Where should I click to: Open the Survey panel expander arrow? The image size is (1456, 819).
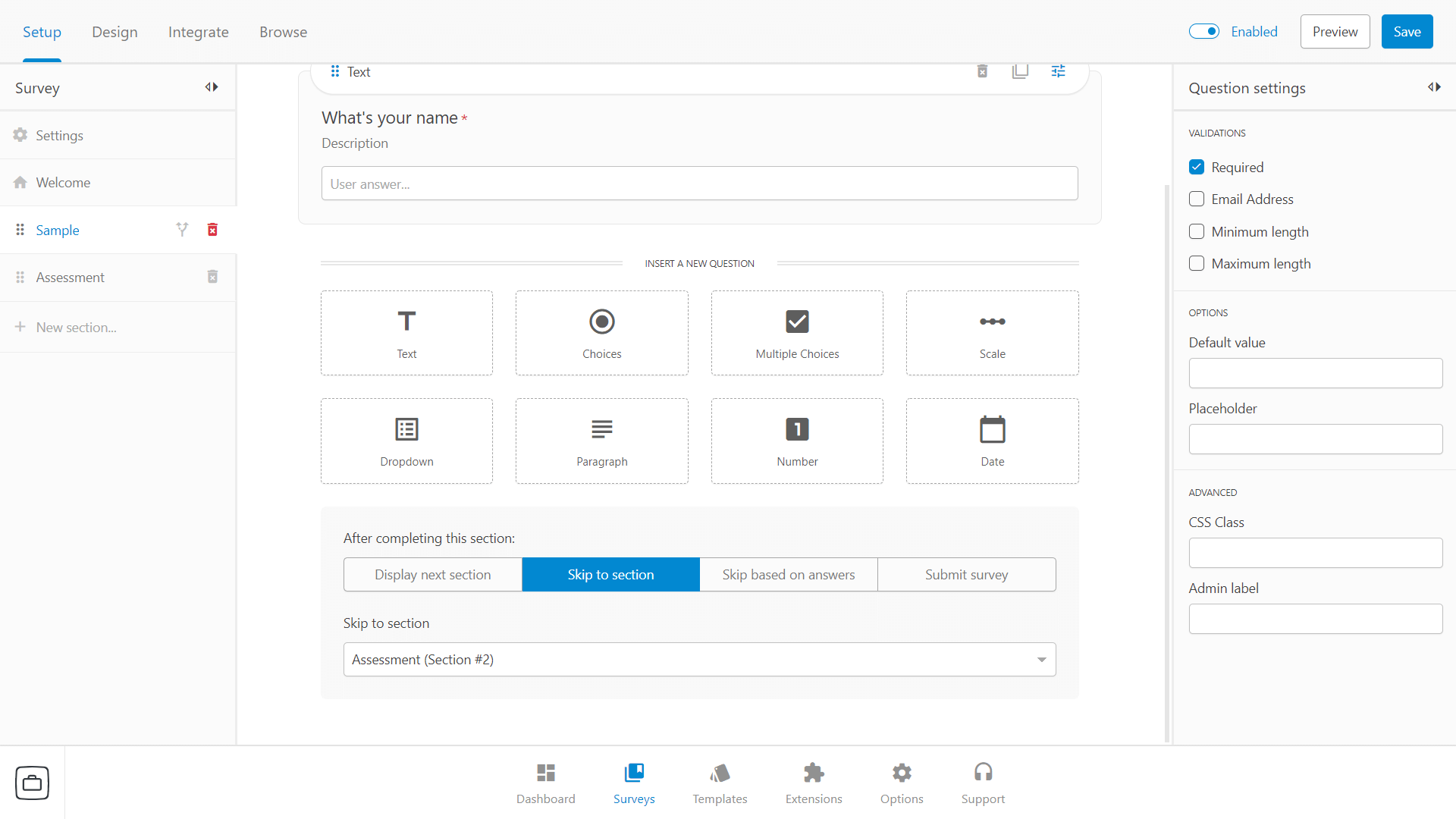coord(211,87)
